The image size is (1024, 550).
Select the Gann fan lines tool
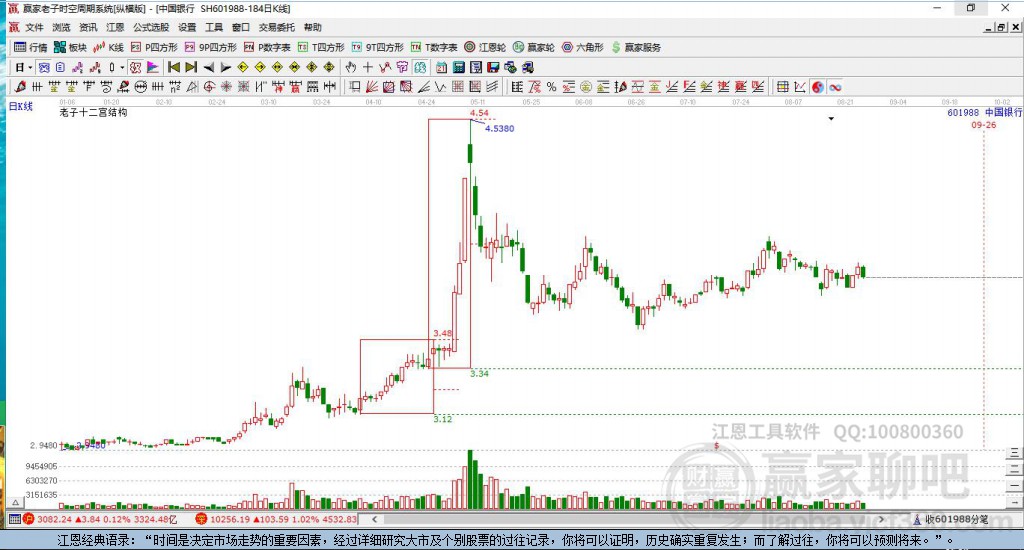point(372,87)
